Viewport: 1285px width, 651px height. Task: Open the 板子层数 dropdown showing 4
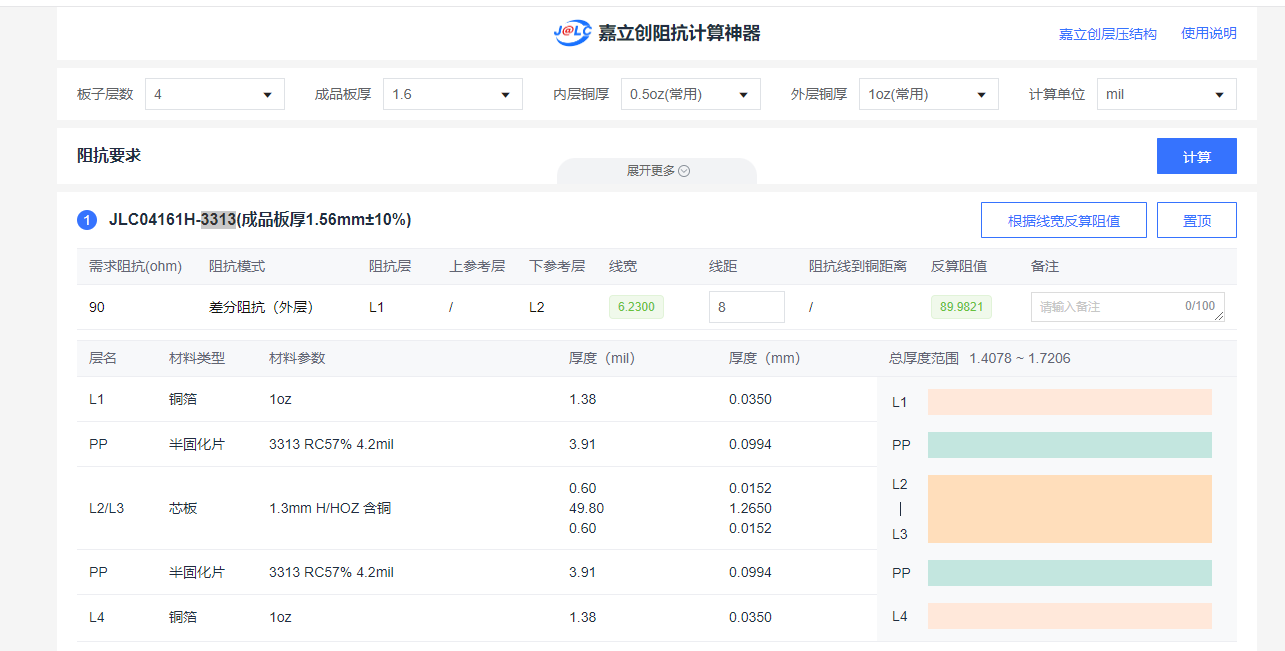click(215, 94)
